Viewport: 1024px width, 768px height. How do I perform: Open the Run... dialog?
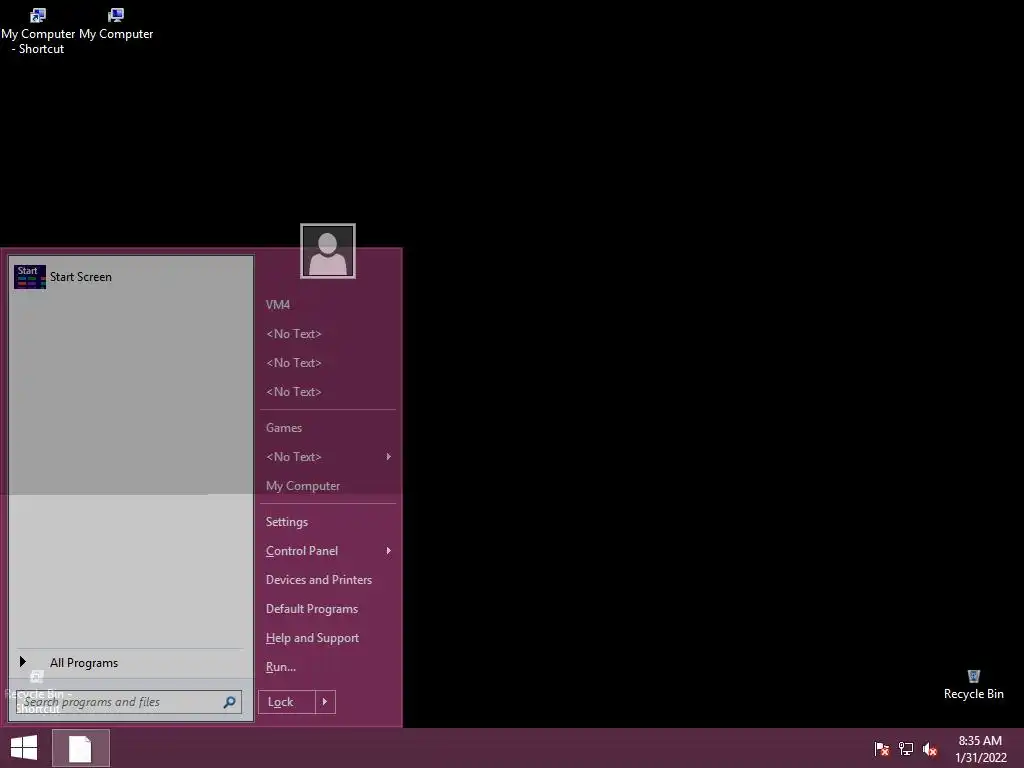pyautogui.click(x=281, y=667)
